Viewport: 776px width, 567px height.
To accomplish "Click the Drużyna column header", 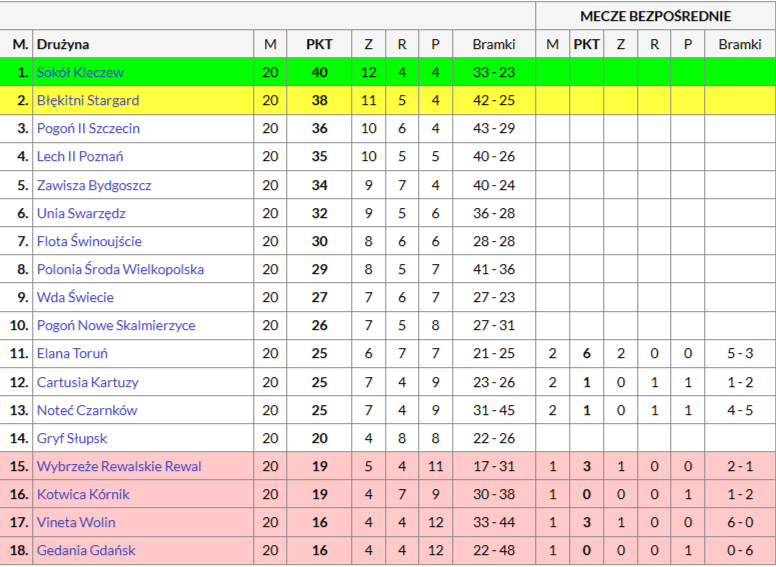I will point(63,44).
